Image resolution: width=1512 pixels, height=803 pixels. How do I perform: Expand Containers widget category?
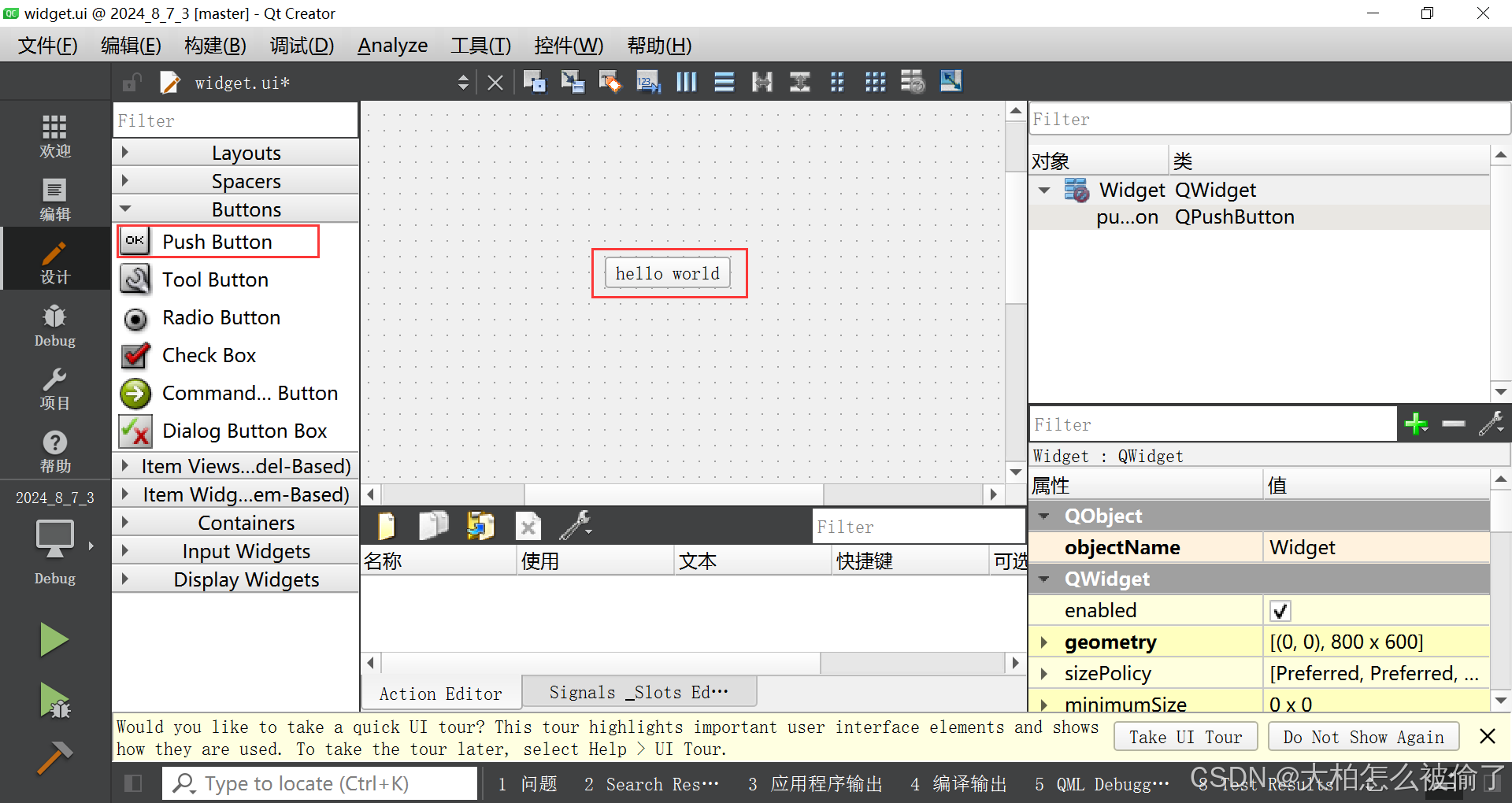point(236,523)
